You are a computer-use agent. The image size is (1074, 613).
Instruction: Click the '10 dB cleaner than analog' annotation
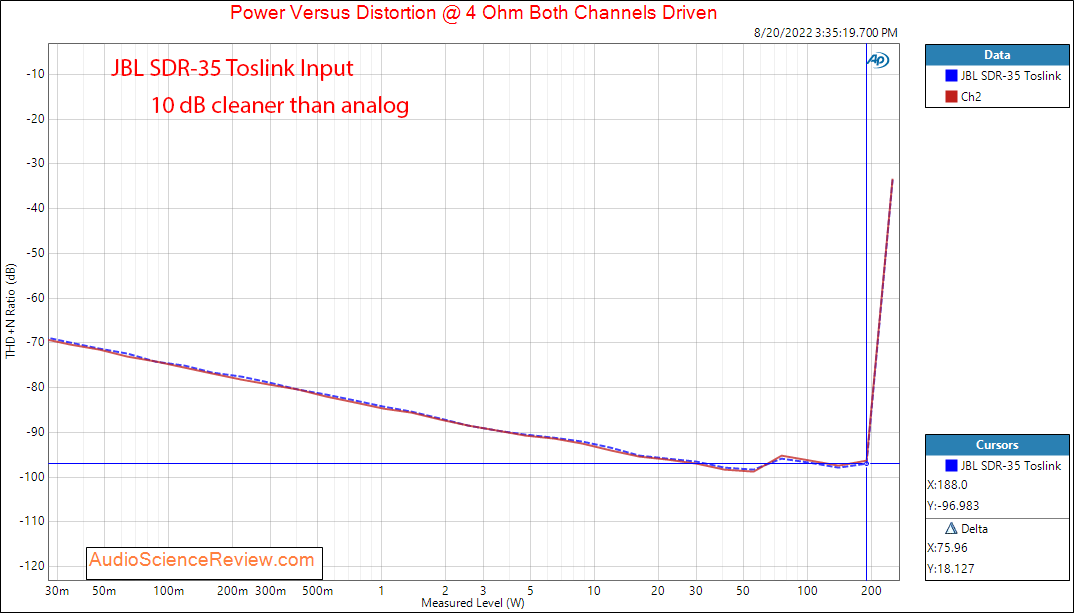(x=281, y=105)
